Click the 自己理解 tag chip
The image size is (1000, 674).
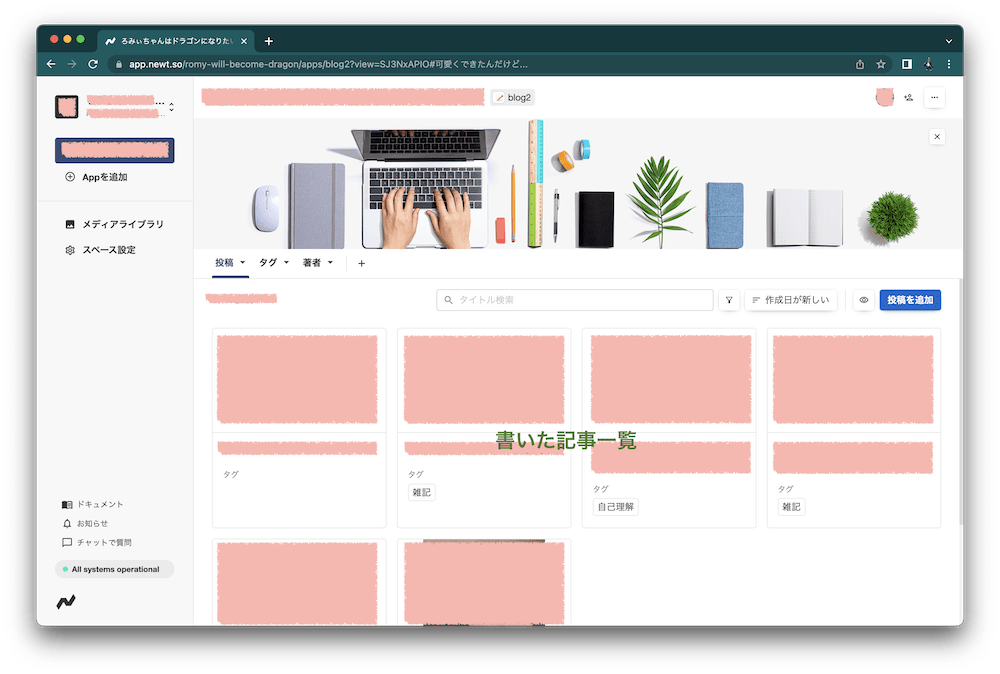[x=615, y=507]
